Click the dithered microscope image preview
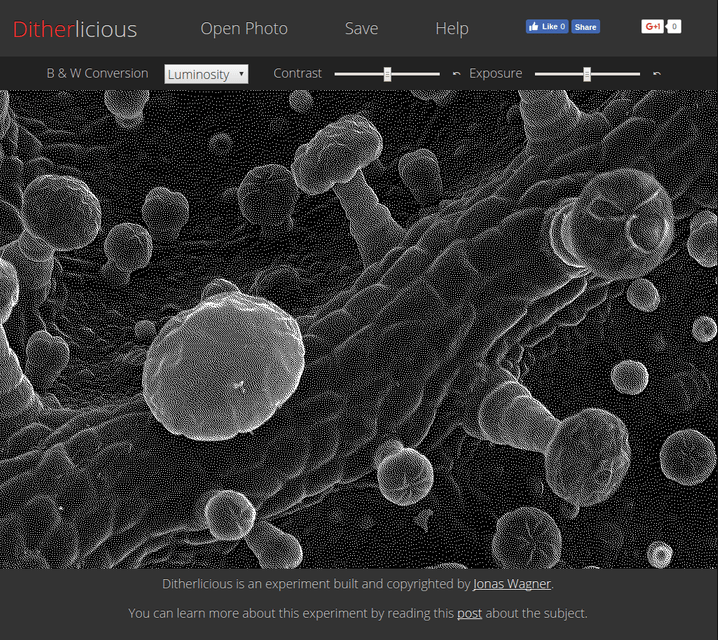Image resolution: width=718 pixels, height=640 pixels. tap(359, 329)
